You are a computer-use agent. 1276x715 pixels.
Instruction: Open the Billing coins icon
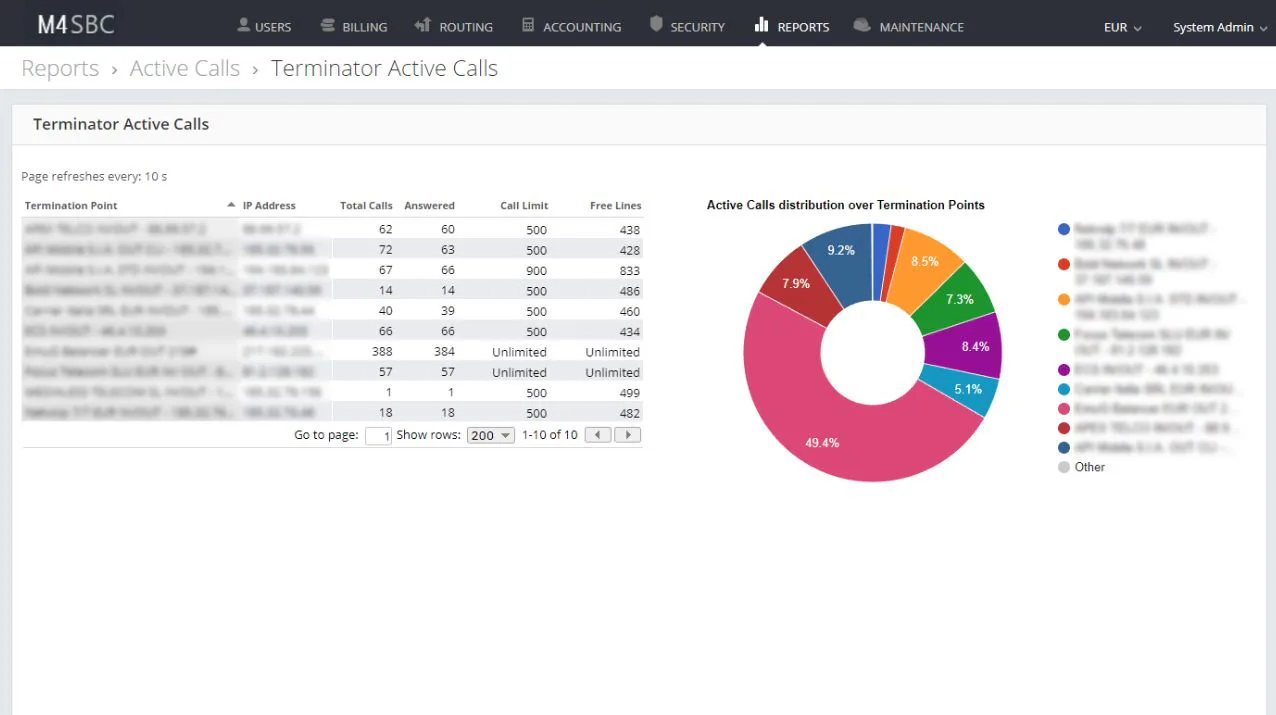(328, 25)
